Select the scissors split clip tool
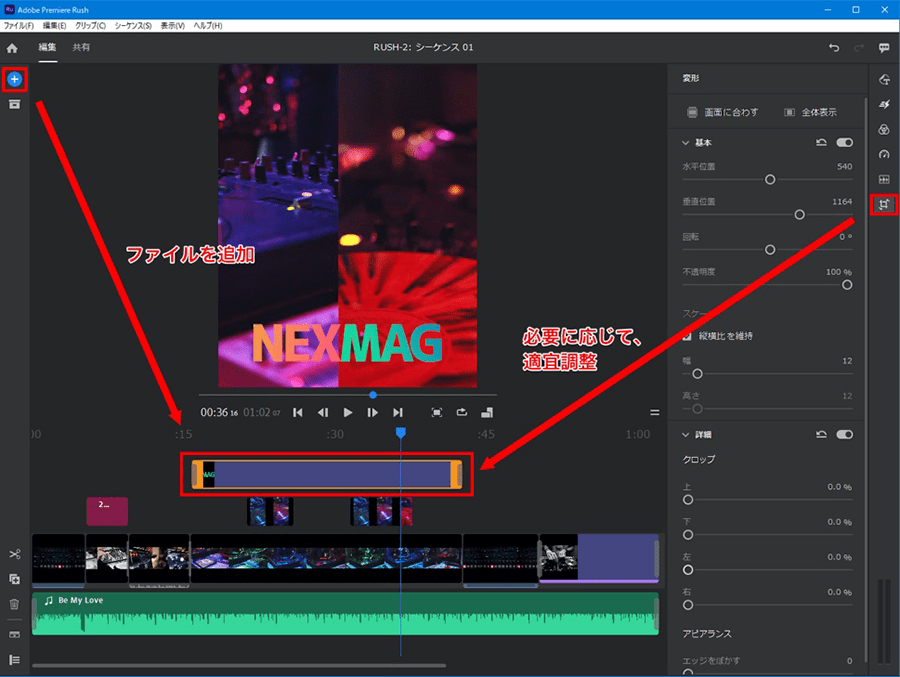900x677 pixels. 14,554
